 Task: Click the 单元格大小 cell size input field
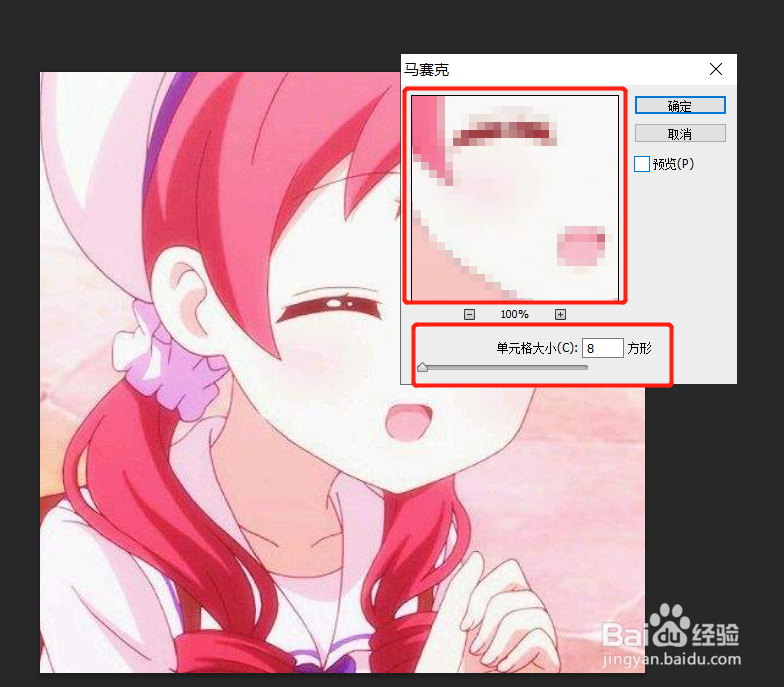(602, 348)
